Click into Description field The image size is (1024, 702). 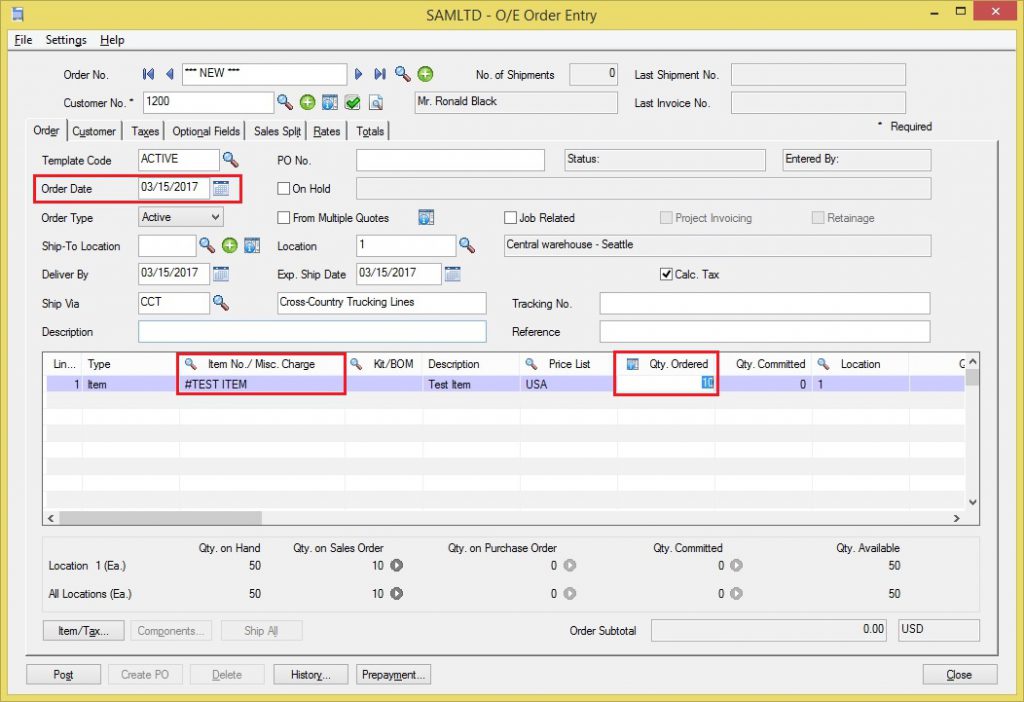(x=312, y=331)
